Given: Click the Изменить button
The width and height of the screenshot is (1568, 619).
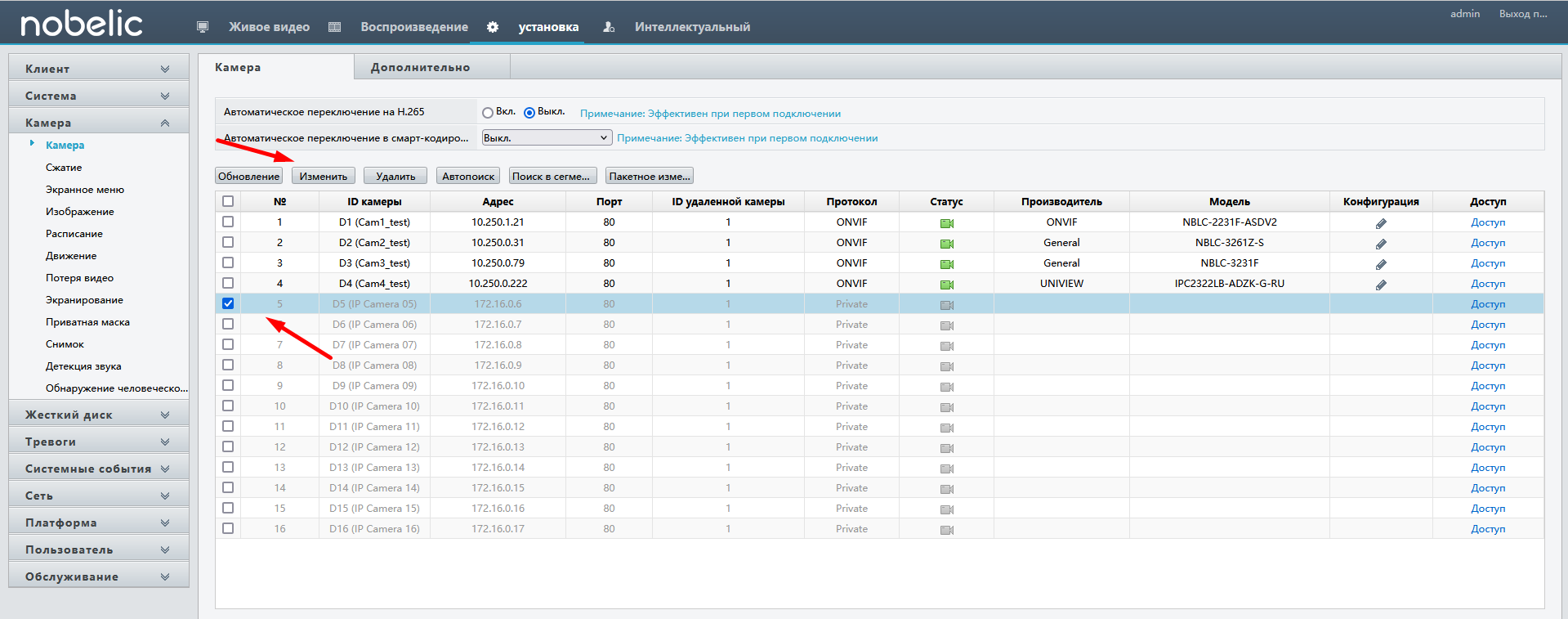Looking at the screenshot, I should (324, 176).
